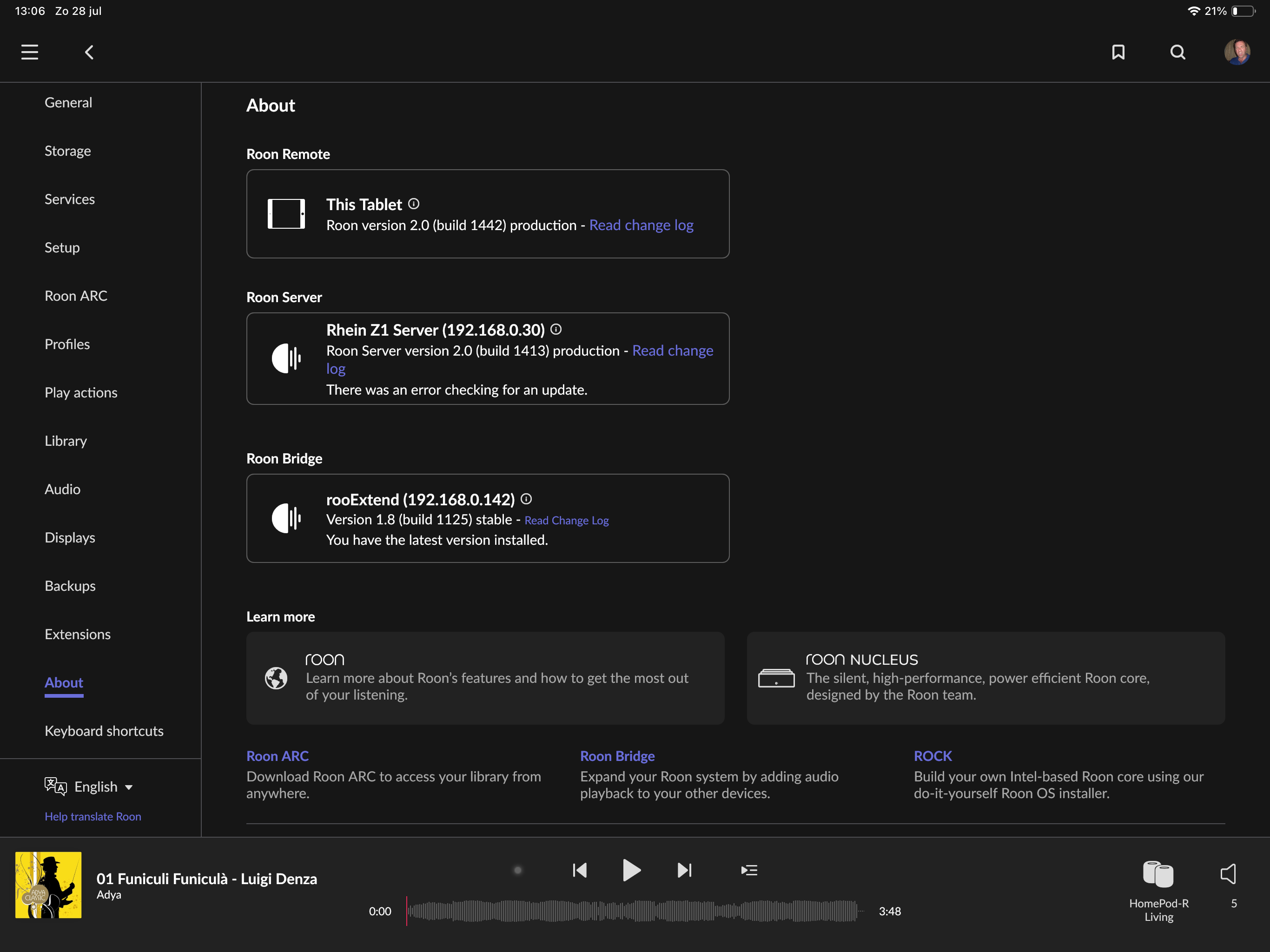
Task: Seek within the waveform progress bar
Action: pyautogui.click(x=632, y=911)
